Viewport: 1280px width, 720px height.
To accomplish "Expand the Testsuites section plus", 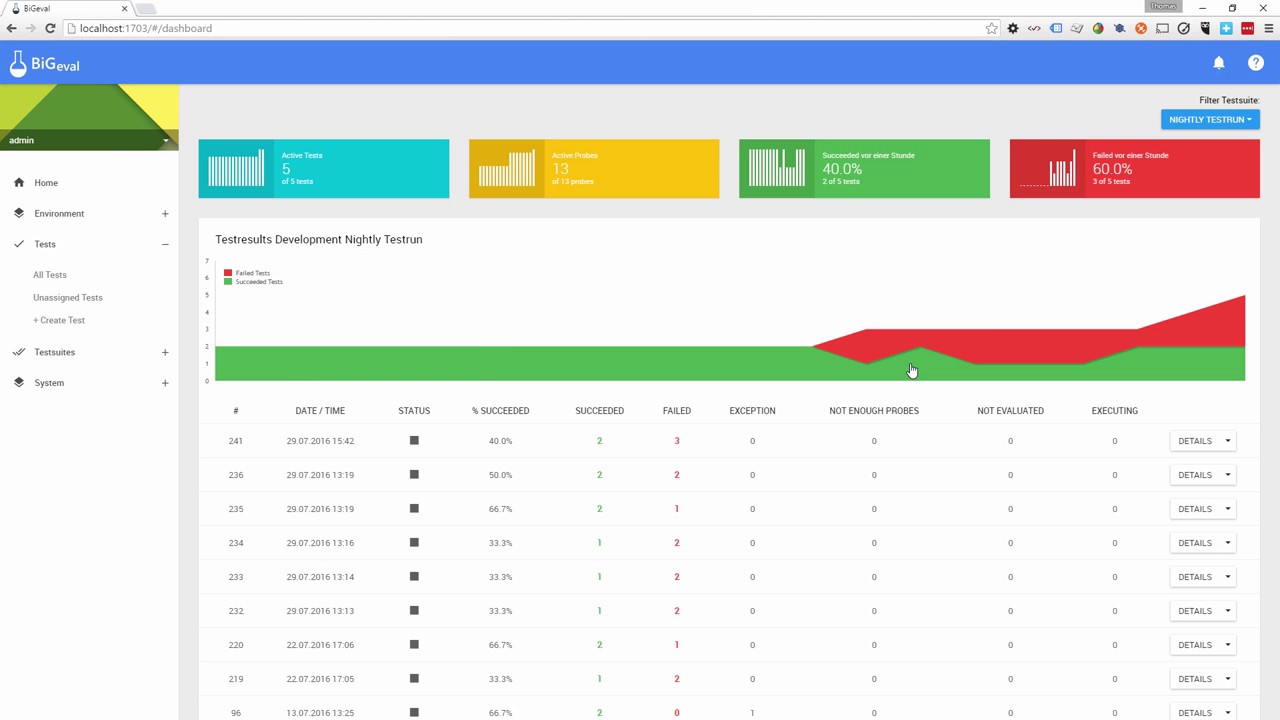I will click(x=165, y=352).
